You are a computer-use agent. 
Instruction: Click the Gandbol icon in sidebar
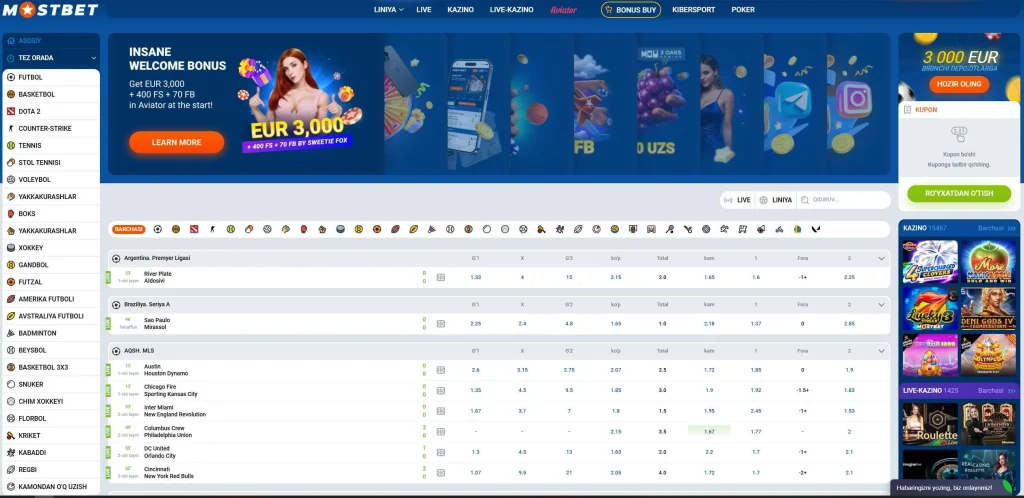[x=11, y=265]
